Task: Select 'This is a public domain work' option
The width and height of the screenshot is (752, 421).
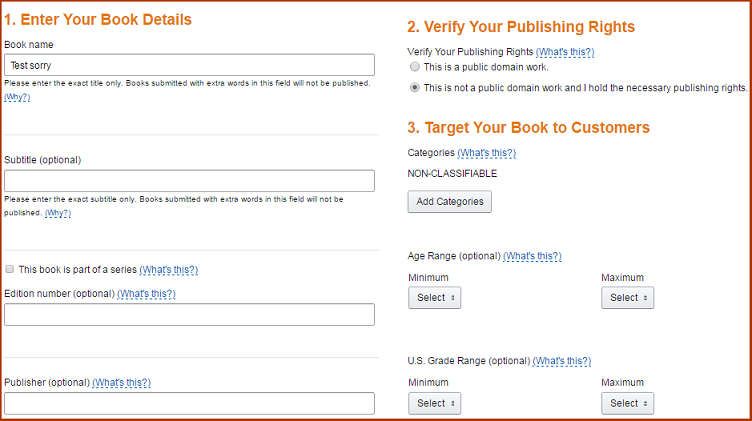Action: 415,67
